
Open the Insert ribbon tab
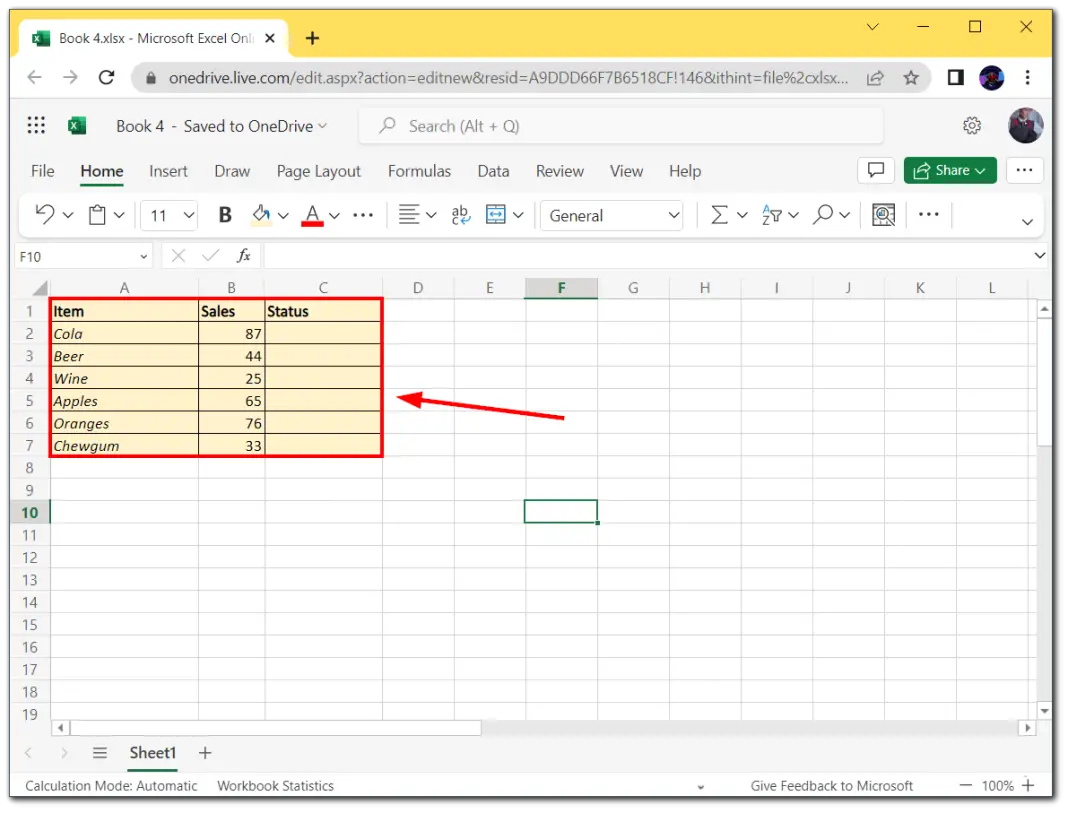168,171
